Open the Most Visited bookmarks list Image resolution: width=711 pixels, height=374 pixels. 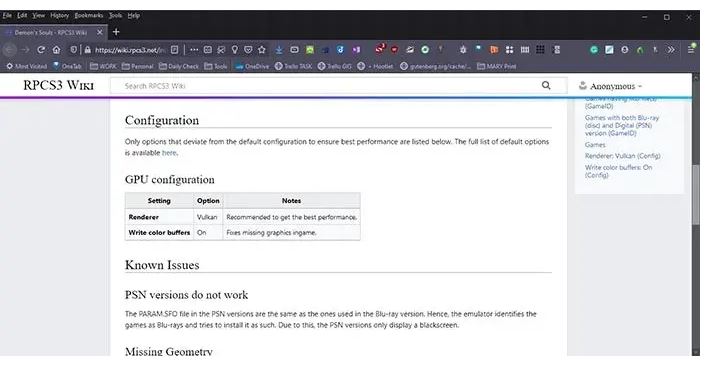pos(26,66)
